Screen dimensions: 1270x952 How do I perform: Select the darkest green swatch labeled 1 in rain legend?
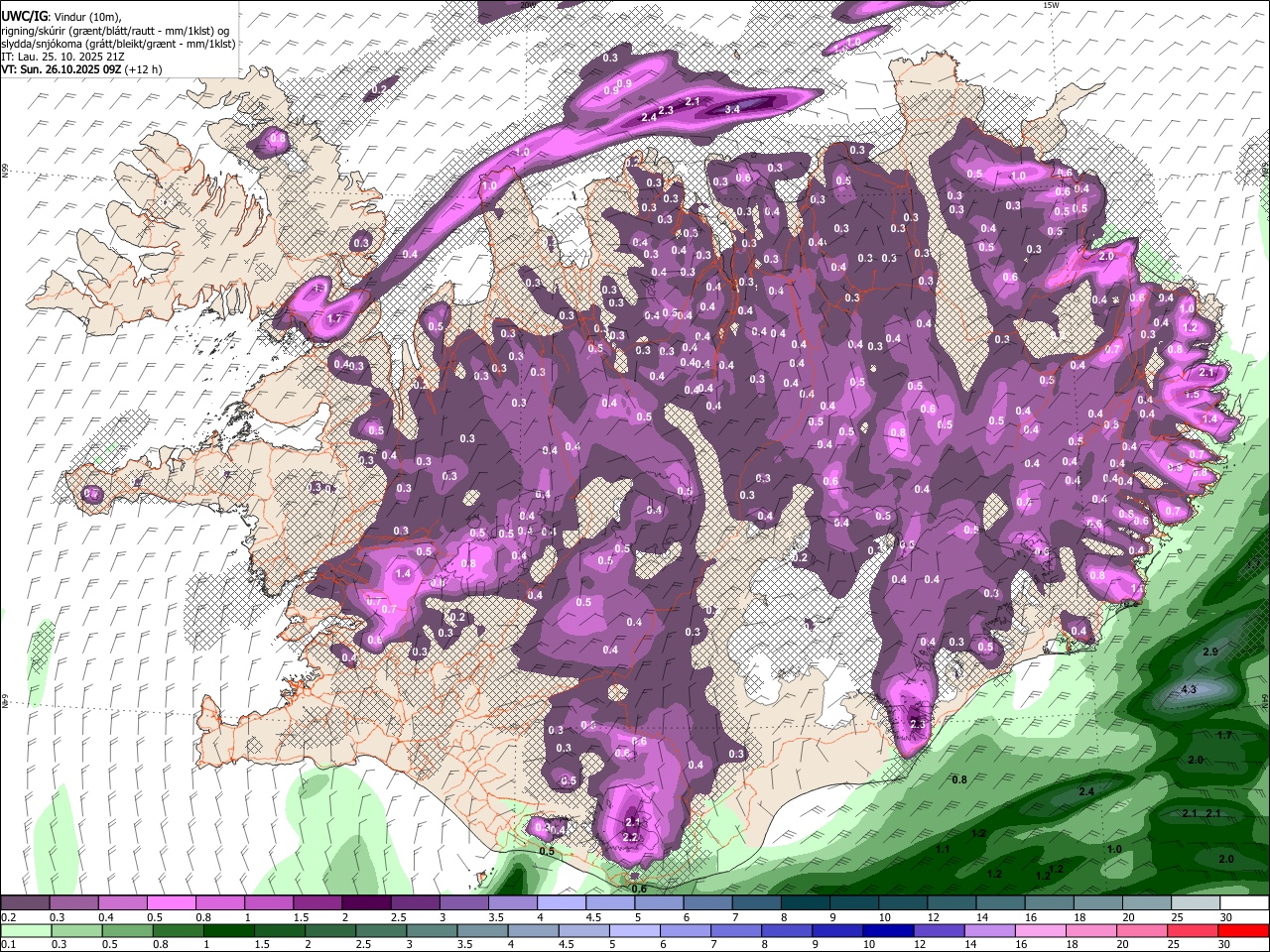(230, 930)
